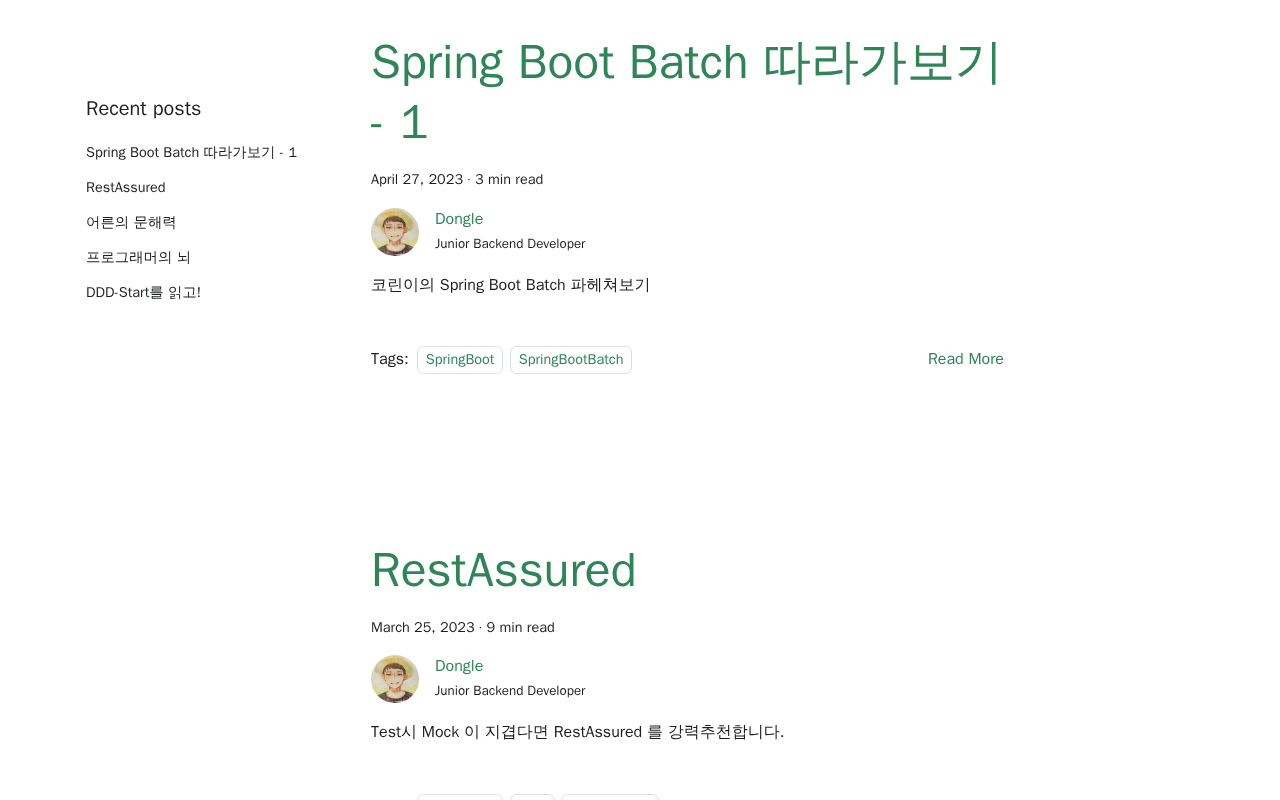1280x800 pixels.
Task: Click author name Dongle under the March 25 post
Action: [459, 666]
